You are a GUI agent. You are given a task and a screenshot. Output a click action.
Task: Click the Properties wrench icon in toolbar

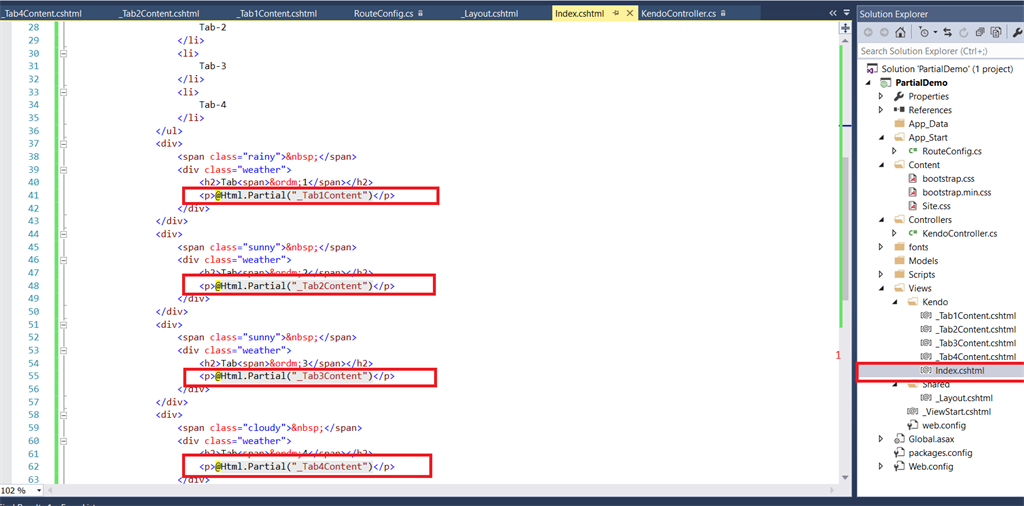[1017, 33]
